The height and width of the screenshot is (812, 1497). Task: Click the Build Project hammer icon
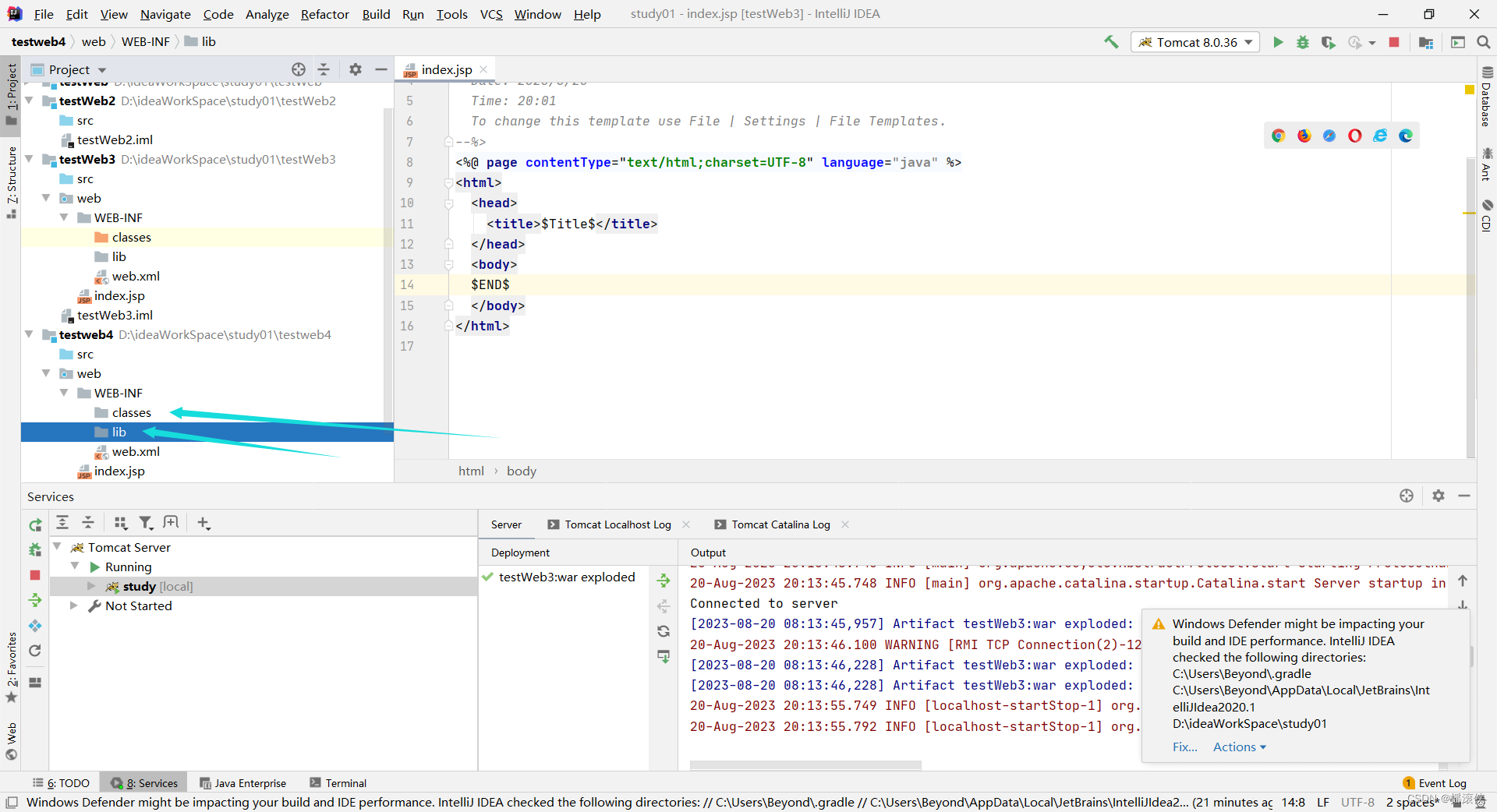[x=1111, y=42]
